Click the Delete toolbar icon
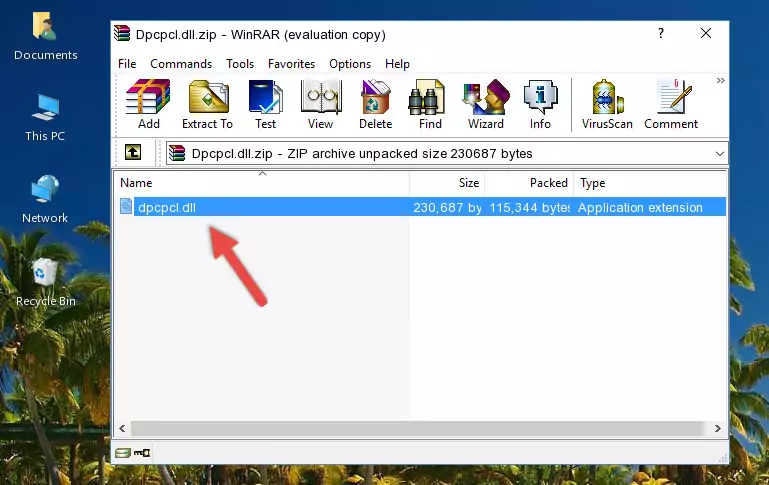This screenshot has width=769, height=485. click(375, 104)
